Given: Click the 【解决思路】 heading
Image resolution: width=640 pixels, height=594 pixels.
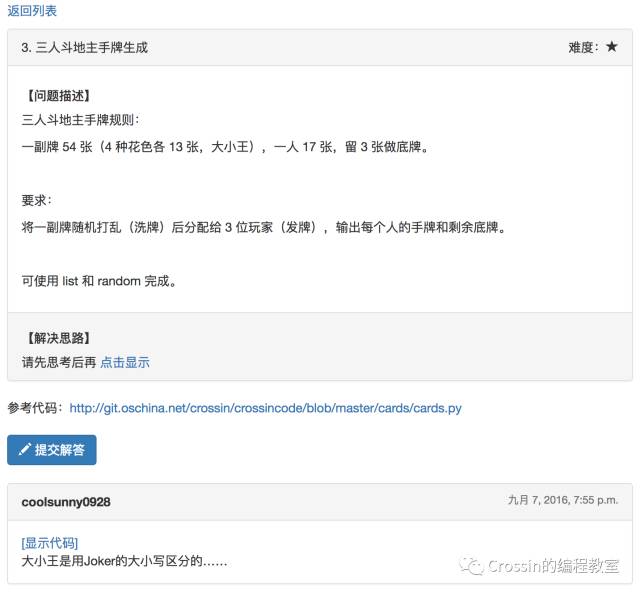Looking at the screenshot, I should pyautogui.click(x=56, y=338).
